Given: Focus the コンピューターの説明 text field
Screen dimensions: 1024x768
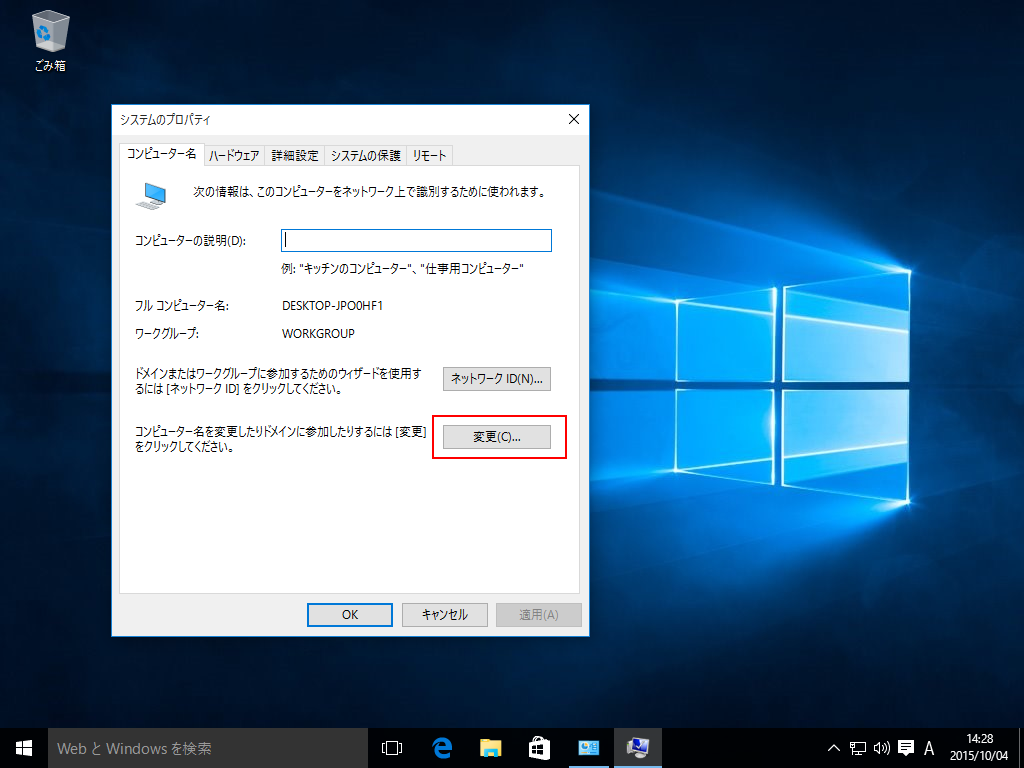Looking at the screenshot, I should pos(416,240).
